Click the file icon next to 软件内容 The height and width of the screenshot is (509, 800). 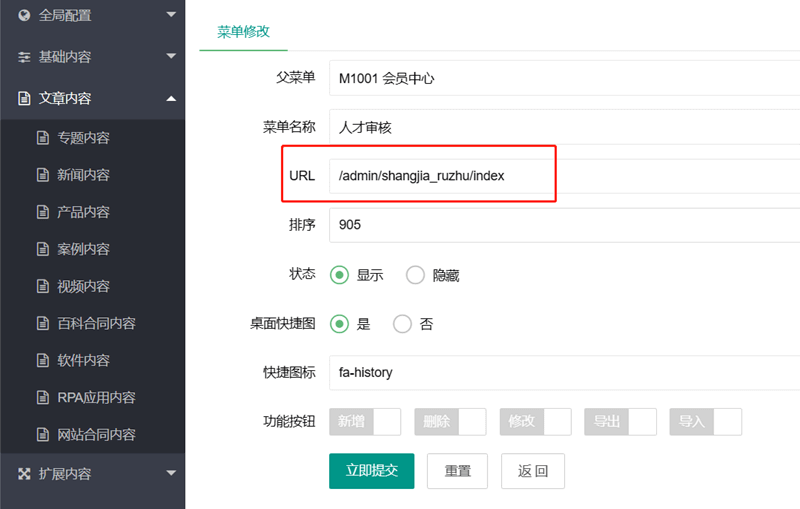(x=43, y=360)
